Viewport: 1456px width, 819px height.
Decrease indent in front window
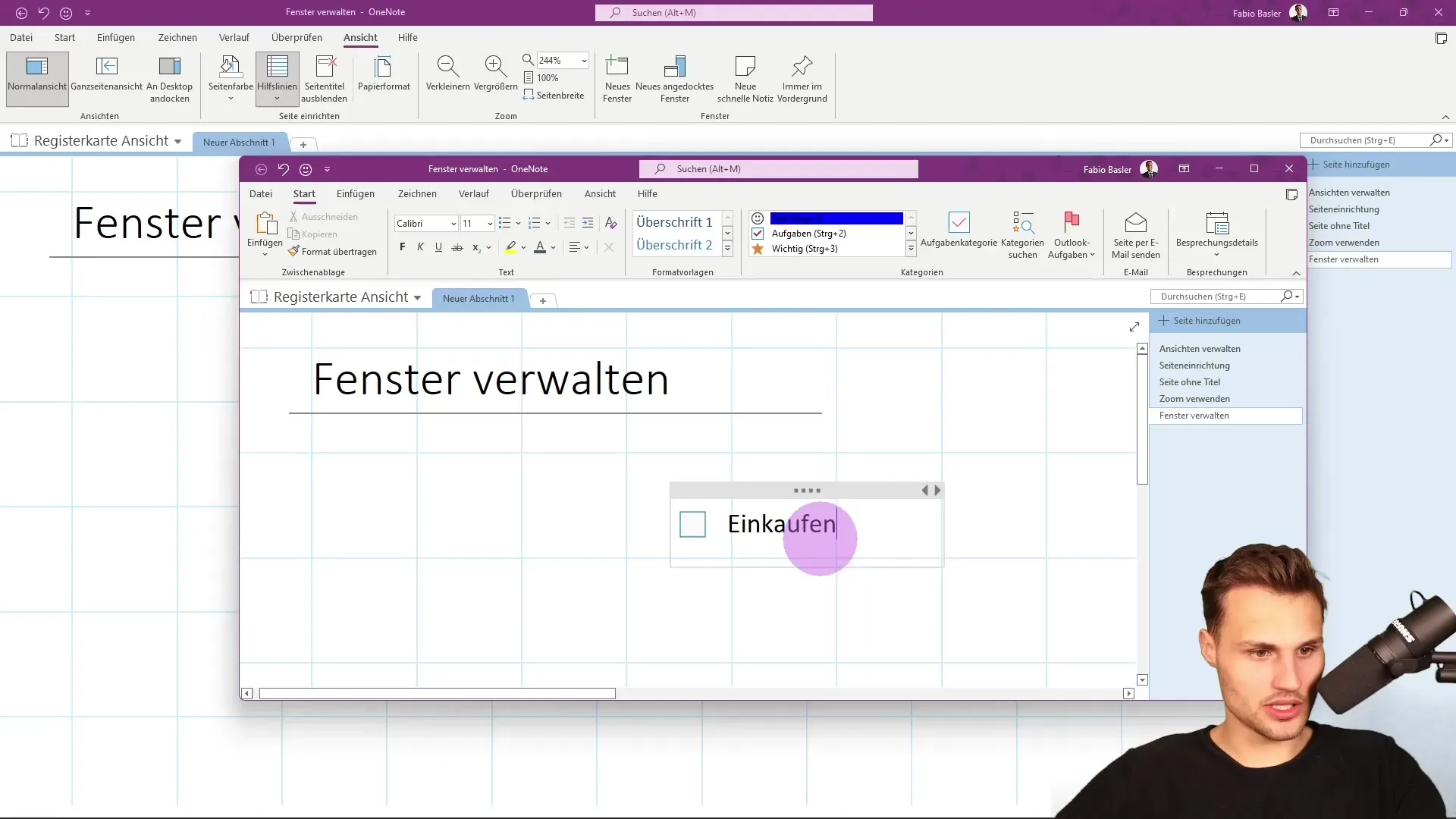coord(569,223)
